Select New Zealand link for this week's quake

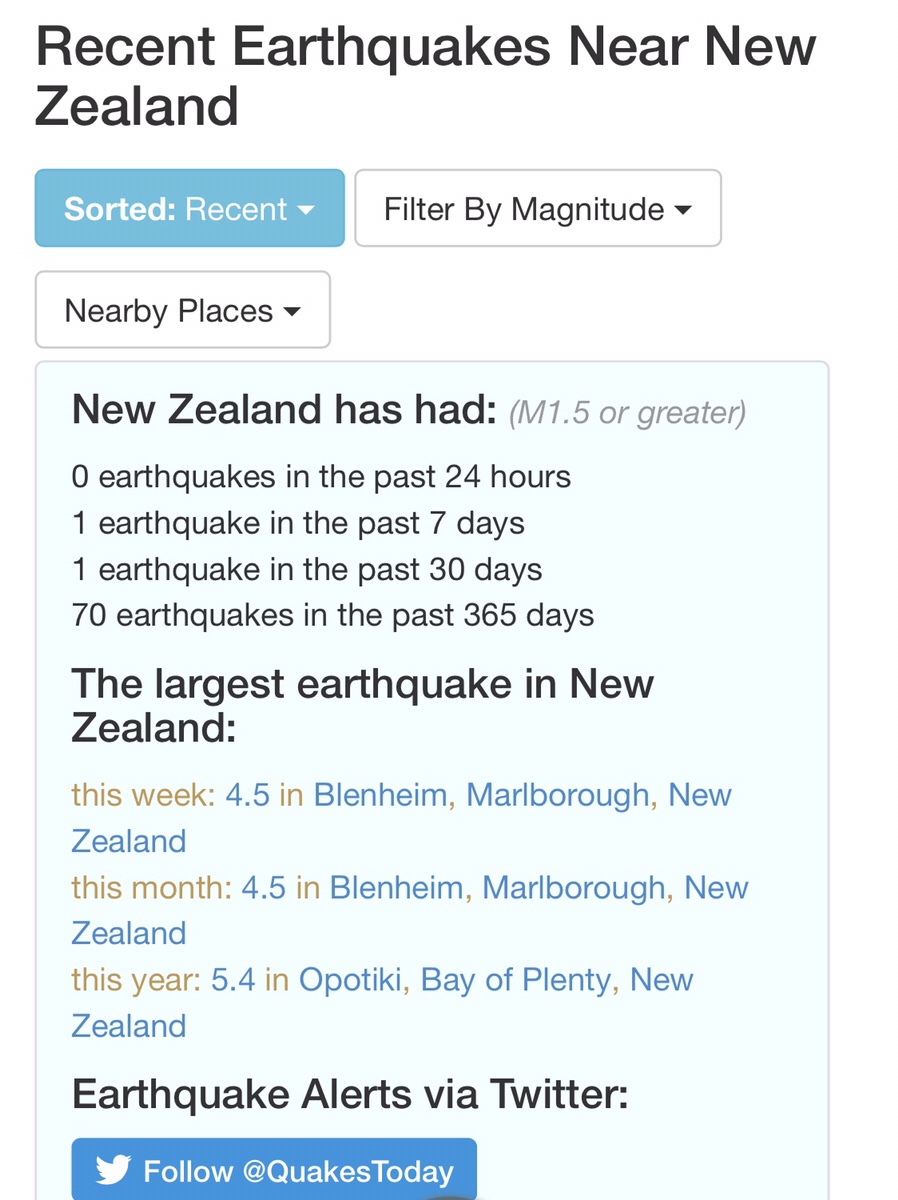point(699,796)
